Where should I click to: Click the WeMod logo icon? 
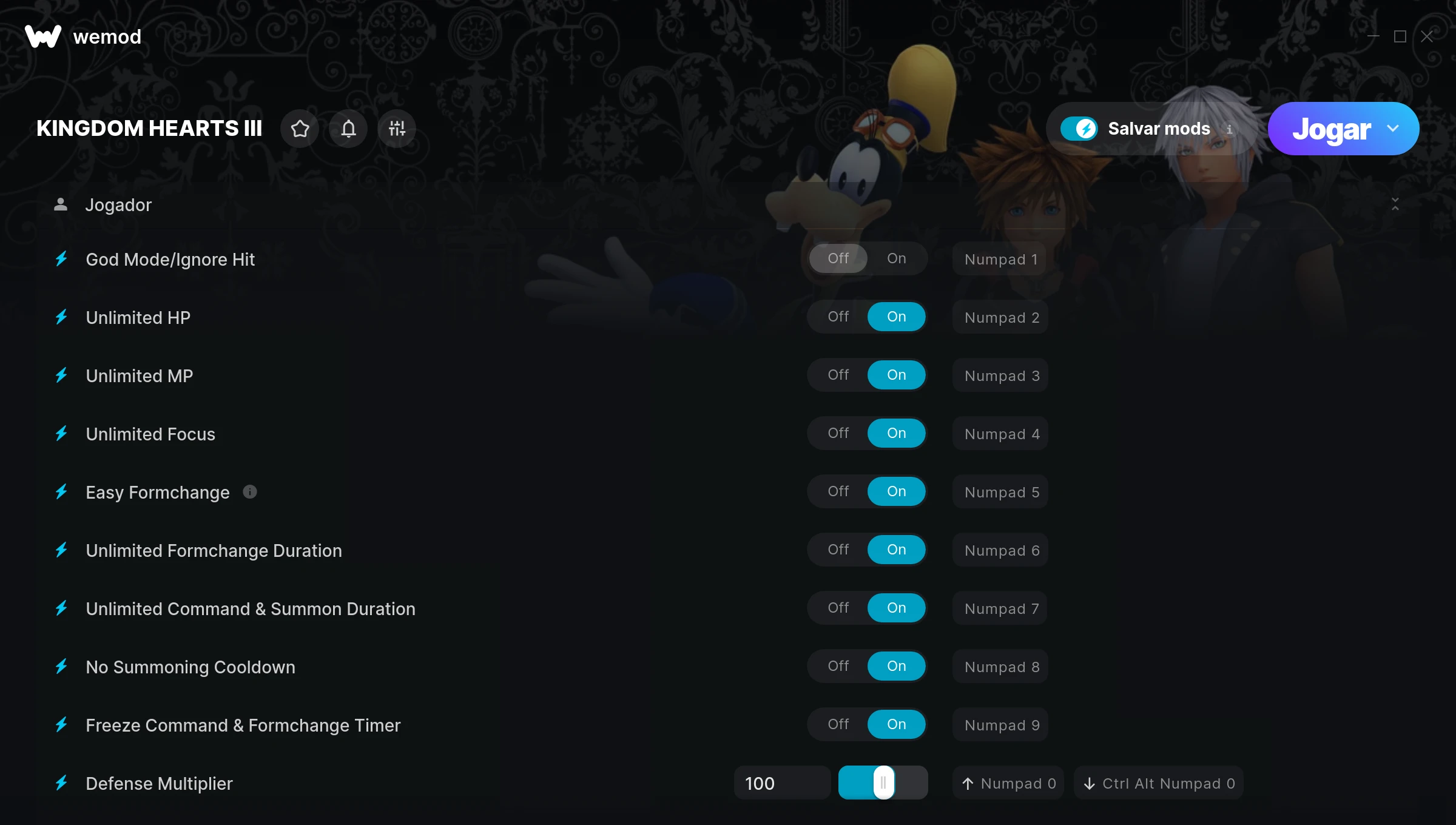tap(43, 36)
